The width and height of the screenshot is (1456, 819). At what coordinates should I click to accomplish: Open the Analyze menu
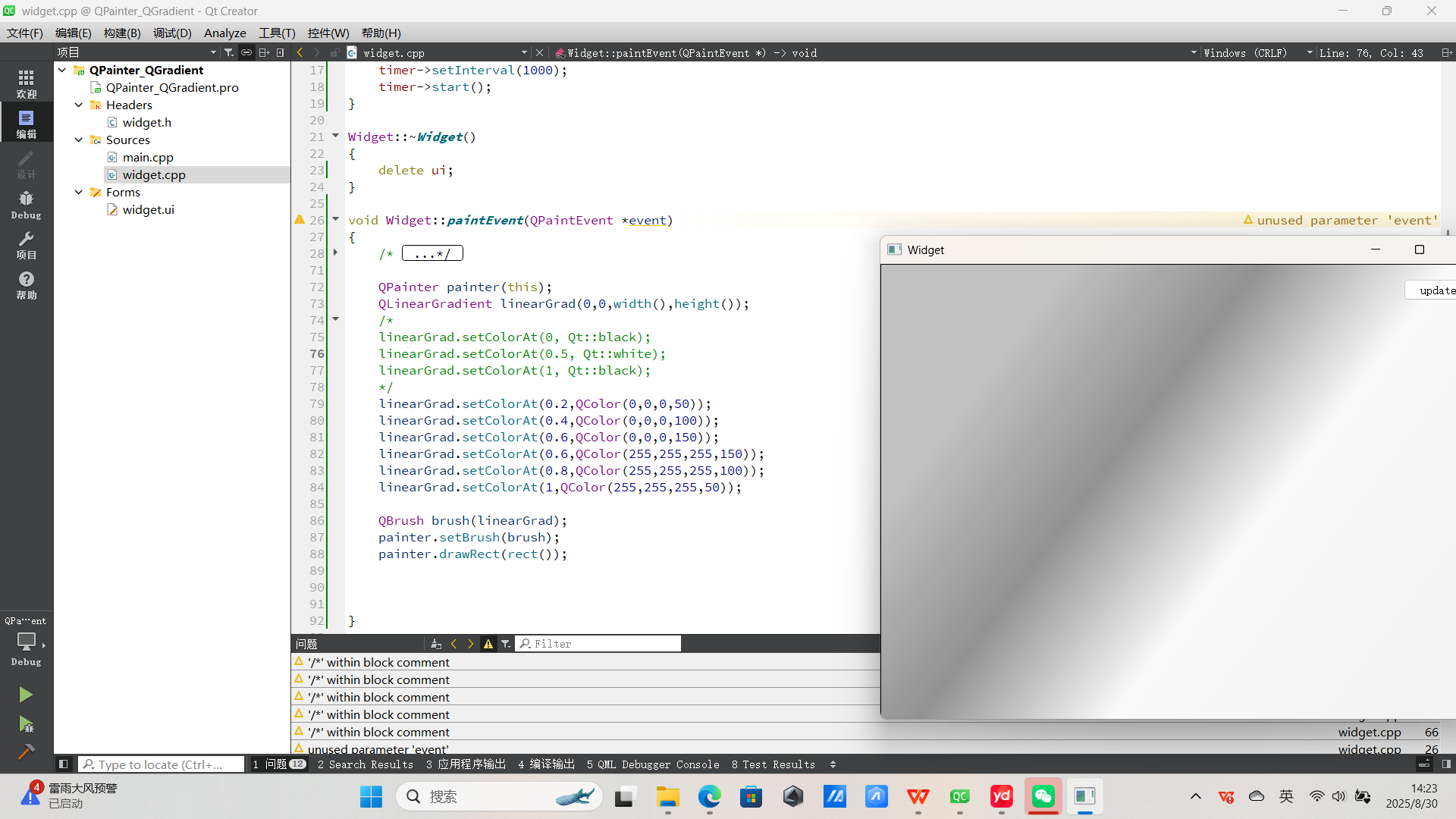[x=224, y=33]
